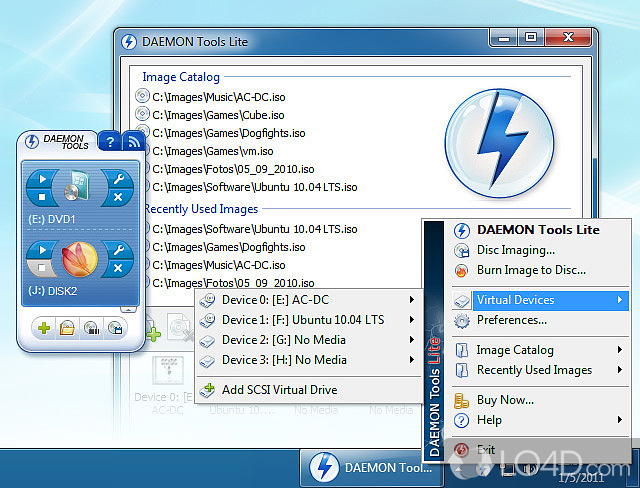
Task: Select Ubuntu 10.04 LTS.iso in Image Catalog
Action: click(255, 187)
